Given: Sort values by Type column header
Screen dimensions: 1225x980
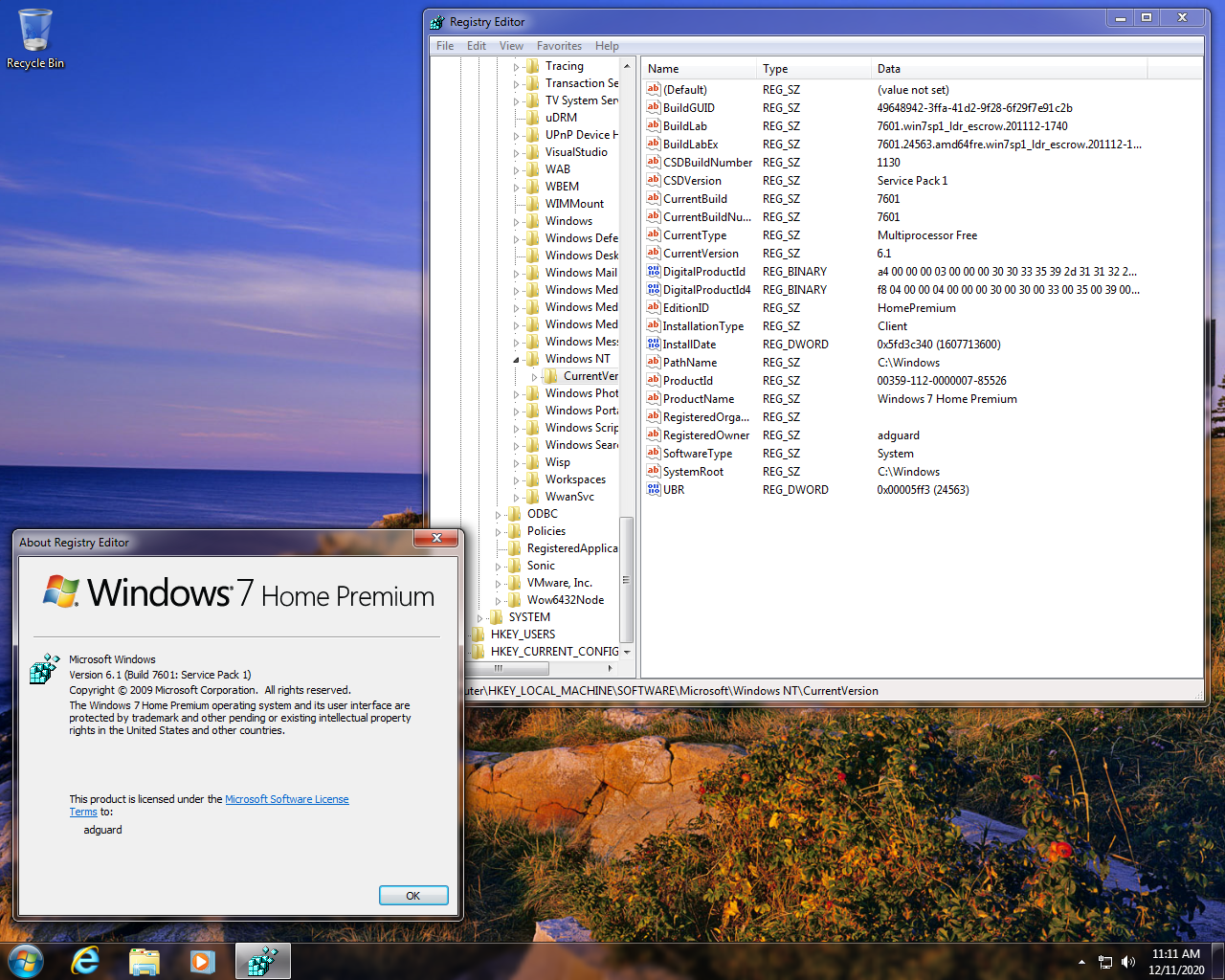Looking at the screenshot, I should 813,69.
